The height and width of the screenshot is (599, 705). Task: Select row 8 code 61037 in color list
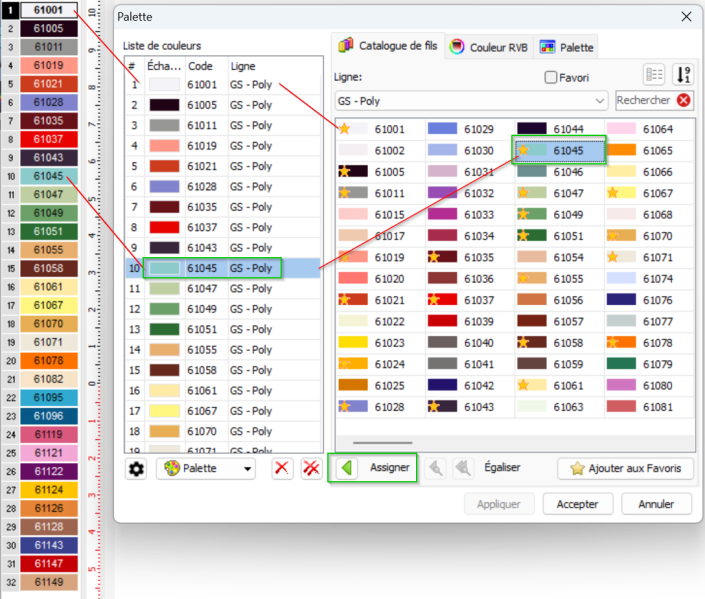click(223, 227)
